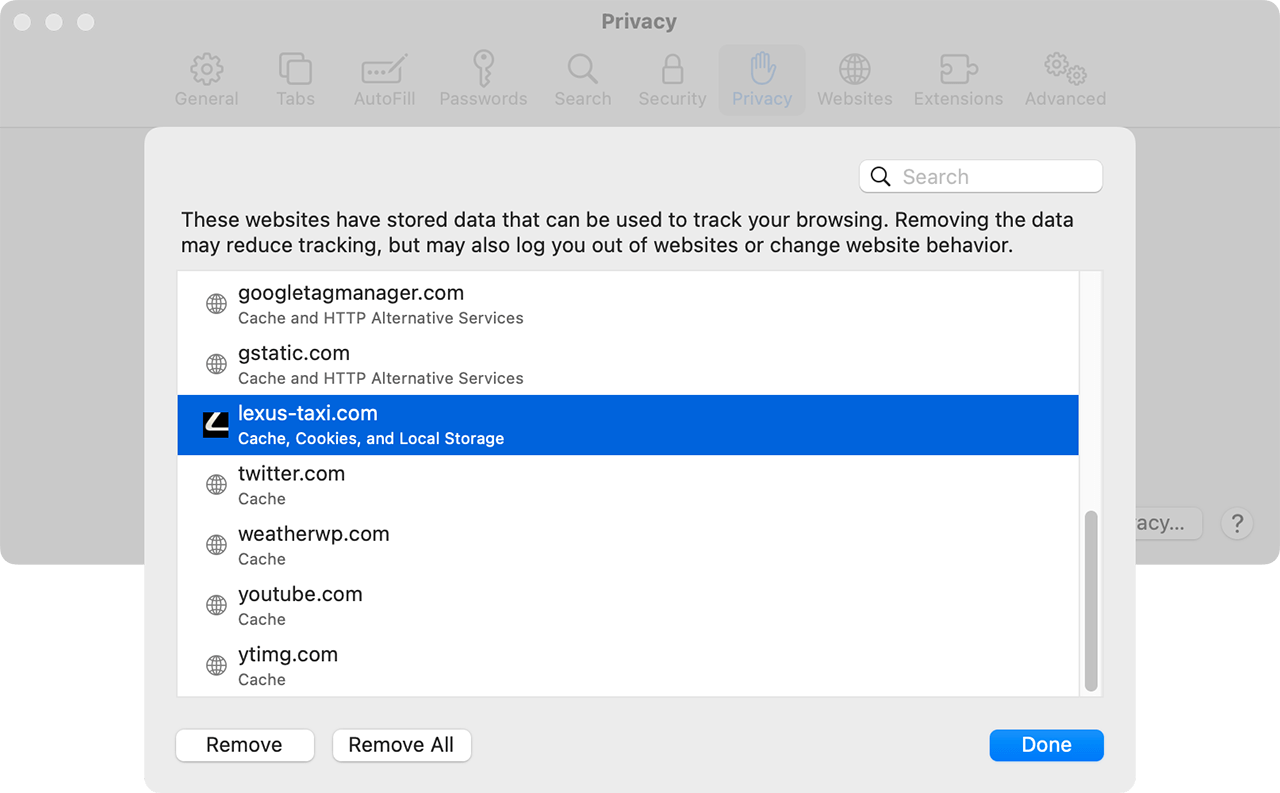Image resolution: width=1280 pixels, height=793 pixels.
Task: Open the Passwords key icon
Action: click(483, 69)
